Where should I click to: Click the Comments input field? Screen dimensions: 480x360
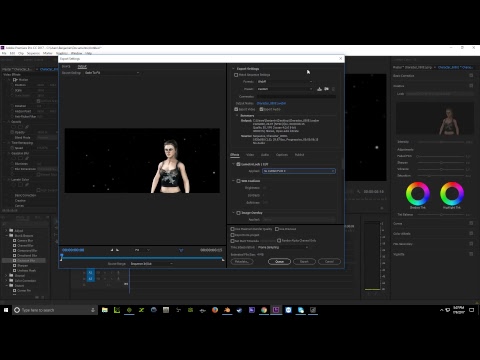tap(296, 96)
